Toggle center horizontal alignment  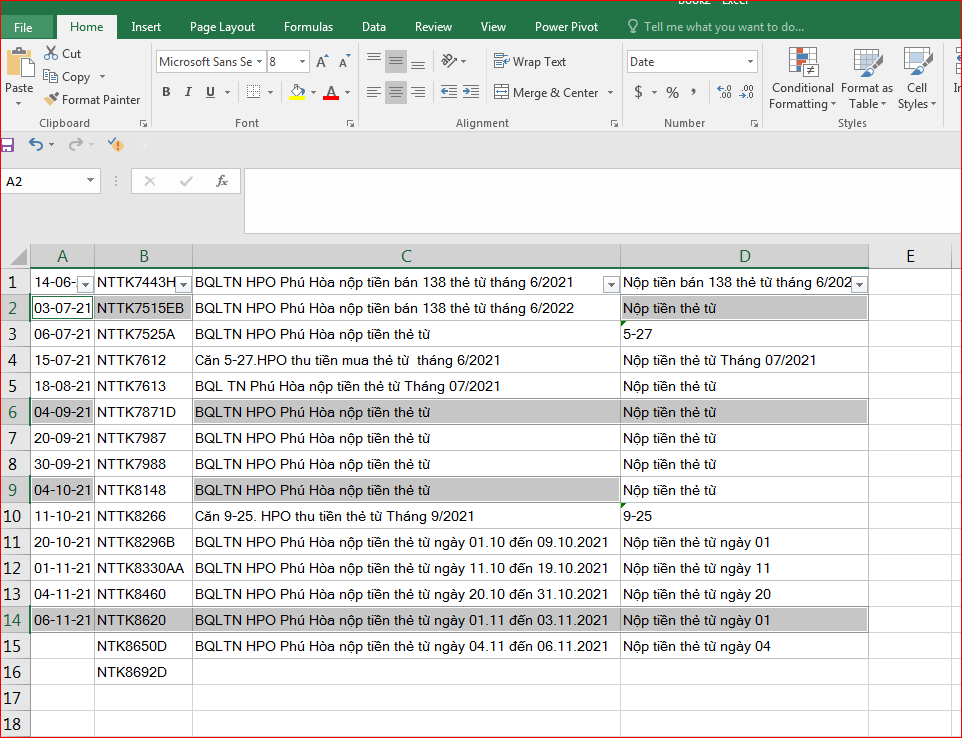(x=396, y=92)
